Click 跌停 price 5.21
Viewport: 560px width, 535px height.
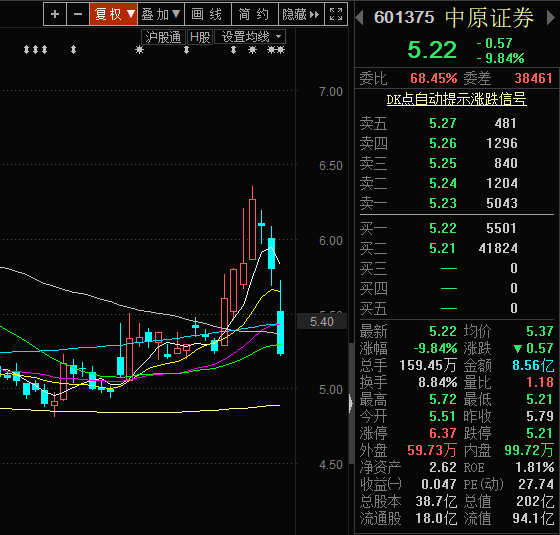(x=540, y=433)
